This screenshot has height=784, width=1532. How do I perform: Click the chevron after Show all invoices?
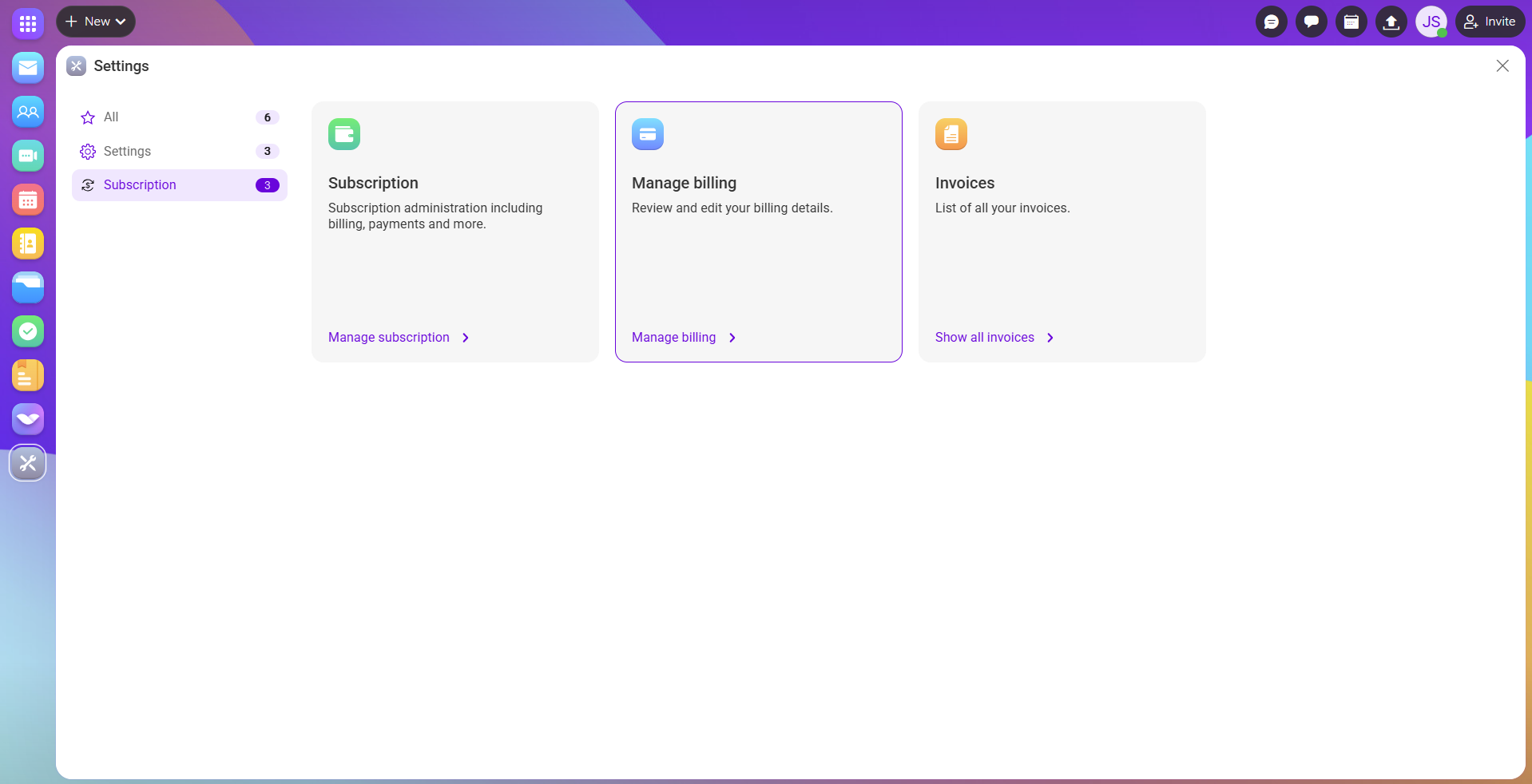1050,338
